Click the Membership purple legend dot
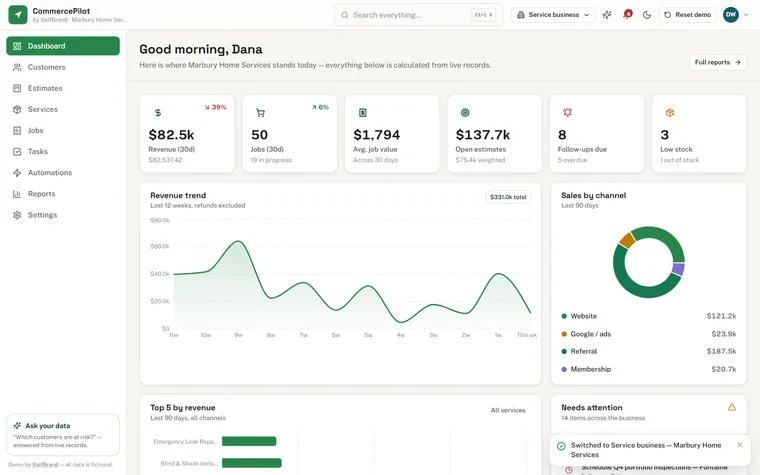760x475 pixels. [564, 369]
